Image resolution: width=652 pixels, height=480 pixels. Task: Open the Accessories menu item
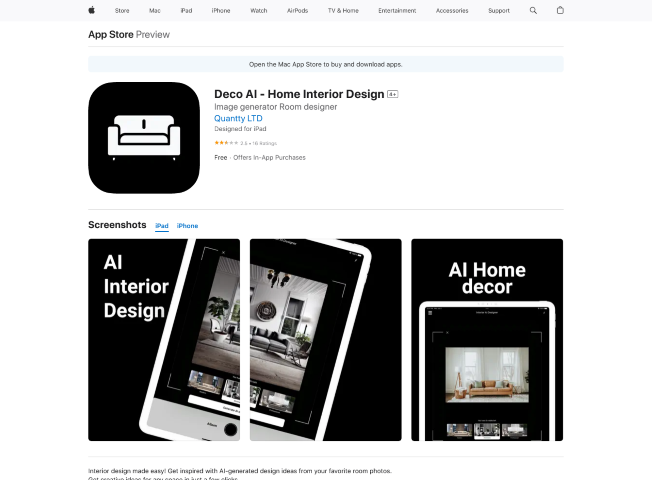[452, 11]
